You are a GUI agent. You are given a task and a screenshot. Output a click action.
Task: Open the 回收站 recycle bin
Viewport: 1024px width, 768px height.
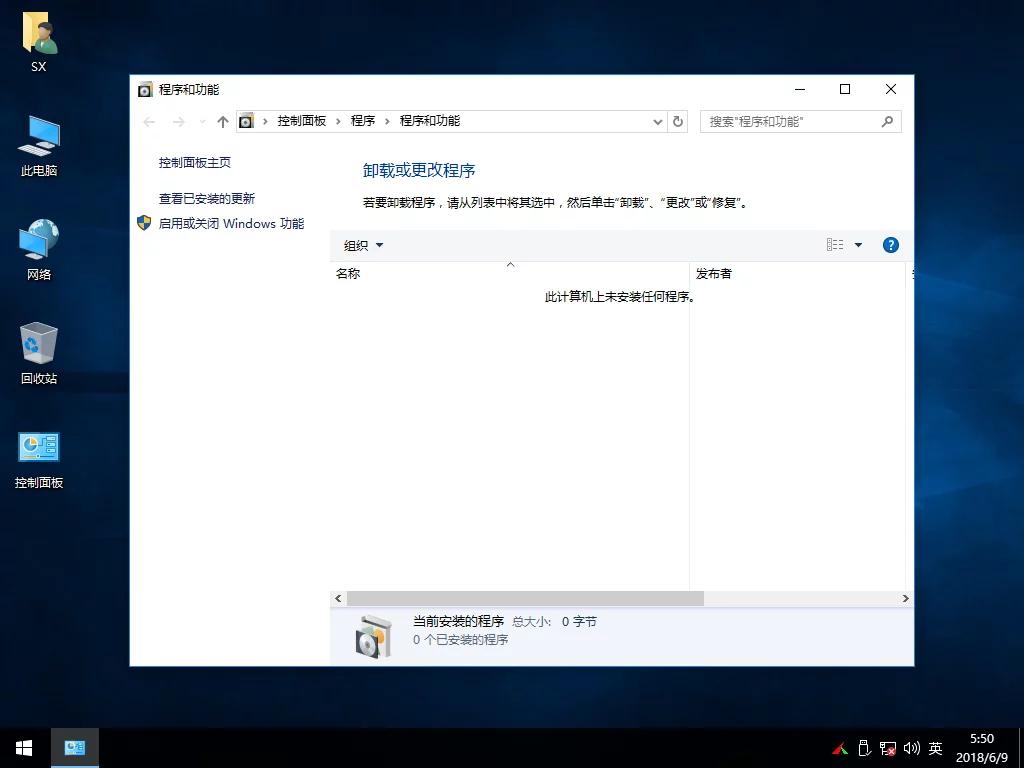click(38, 348)
